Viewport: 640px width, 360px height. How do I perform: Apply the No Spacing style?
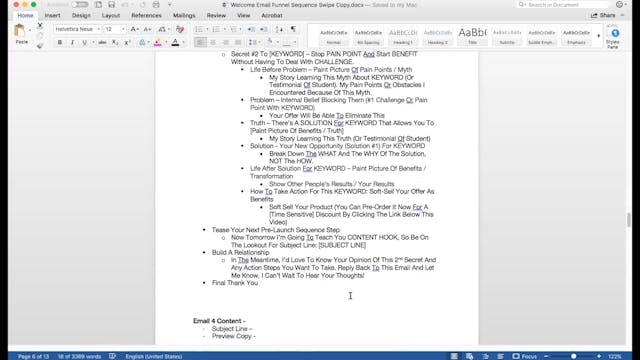click(x=368, y=36)
